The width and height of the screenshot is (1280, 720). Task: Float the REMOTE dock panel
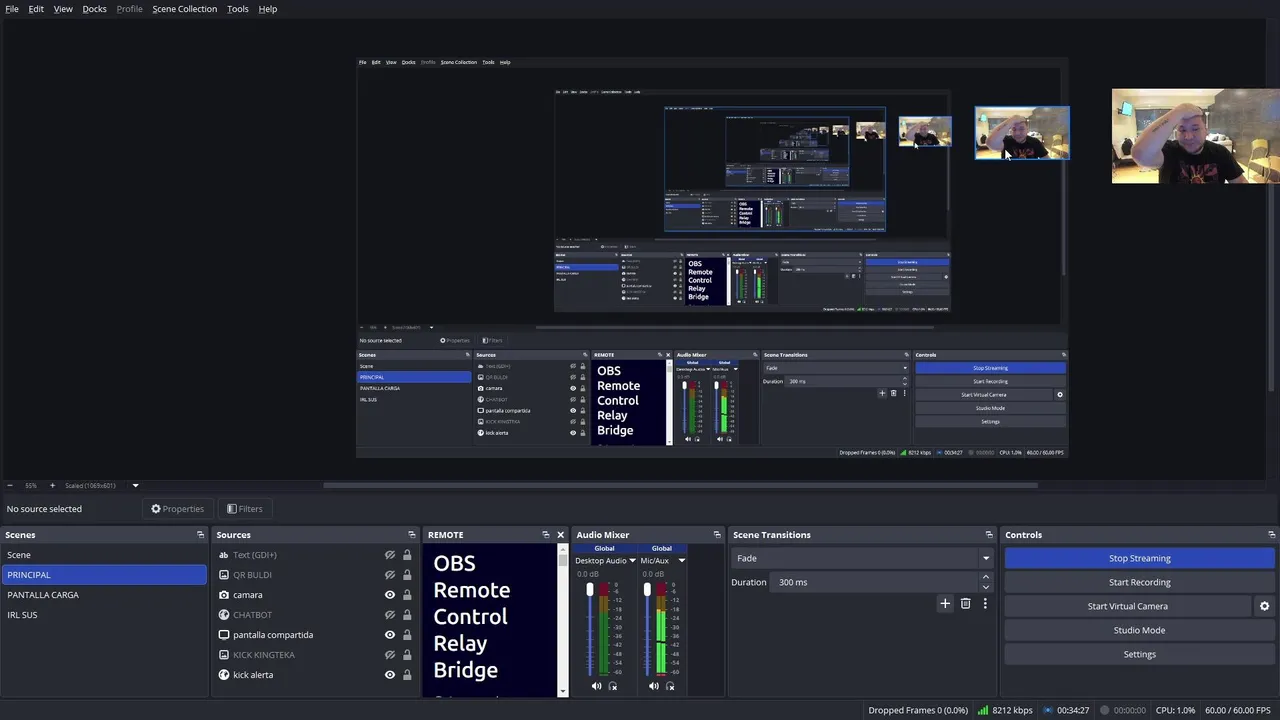point(545,535)
